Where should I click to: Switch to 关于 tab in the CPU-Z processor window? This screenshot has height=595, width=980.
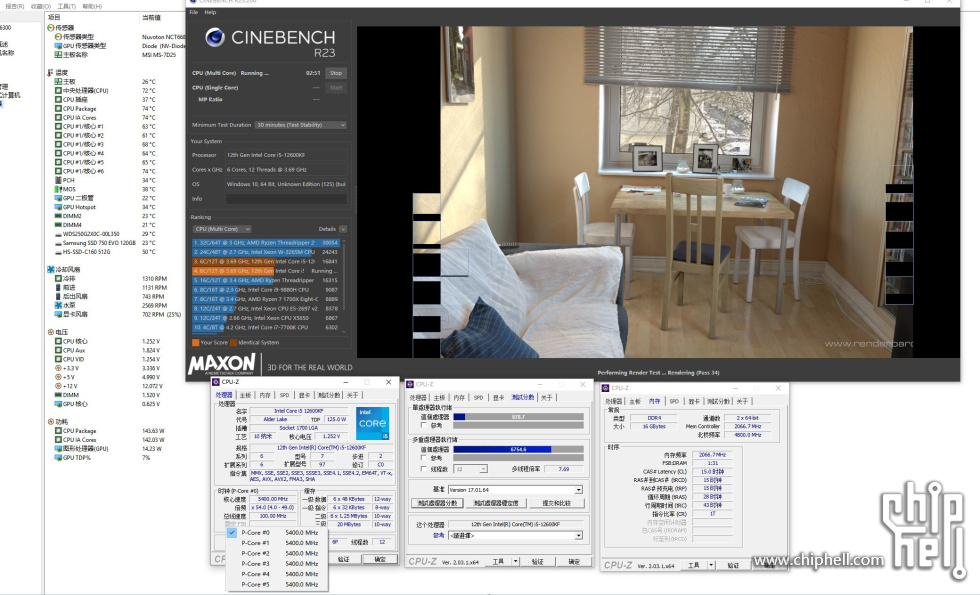coord(353,395)
